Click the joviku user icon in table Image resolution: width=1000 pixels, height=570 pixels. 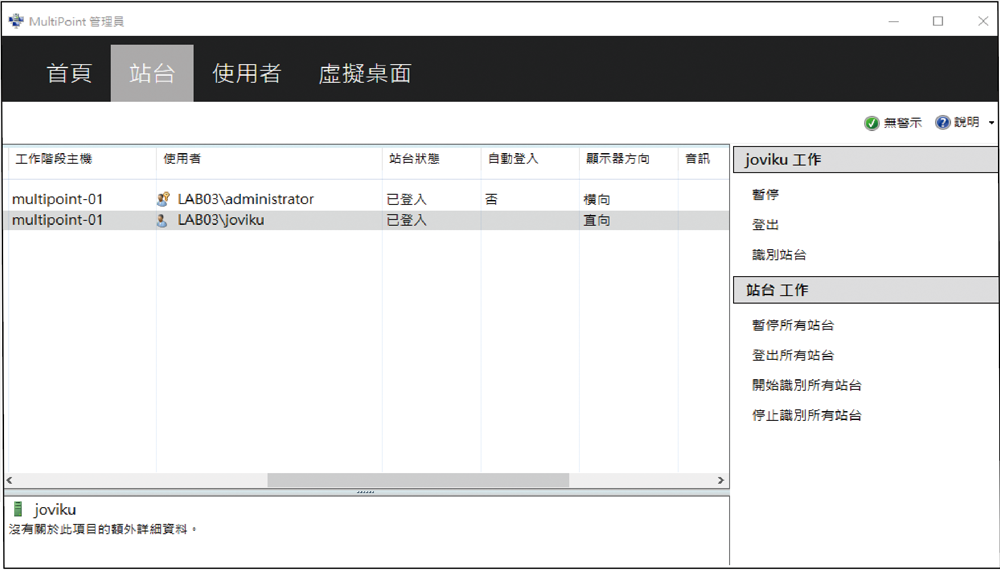pos(163,221)
